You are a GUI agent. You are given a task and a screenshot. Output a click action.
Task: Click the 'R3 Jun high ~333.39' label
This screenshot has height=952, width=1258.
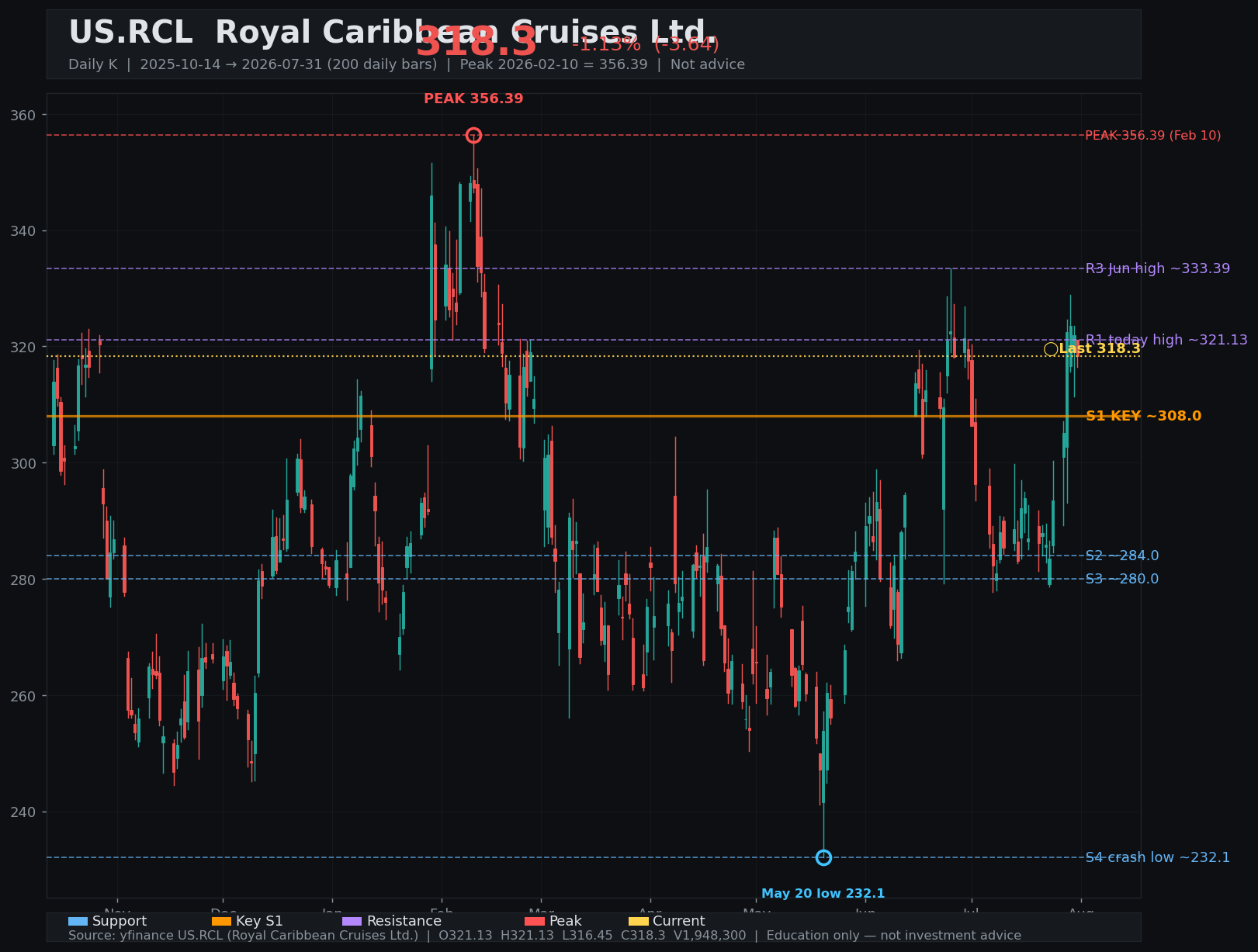(1157, 268)
